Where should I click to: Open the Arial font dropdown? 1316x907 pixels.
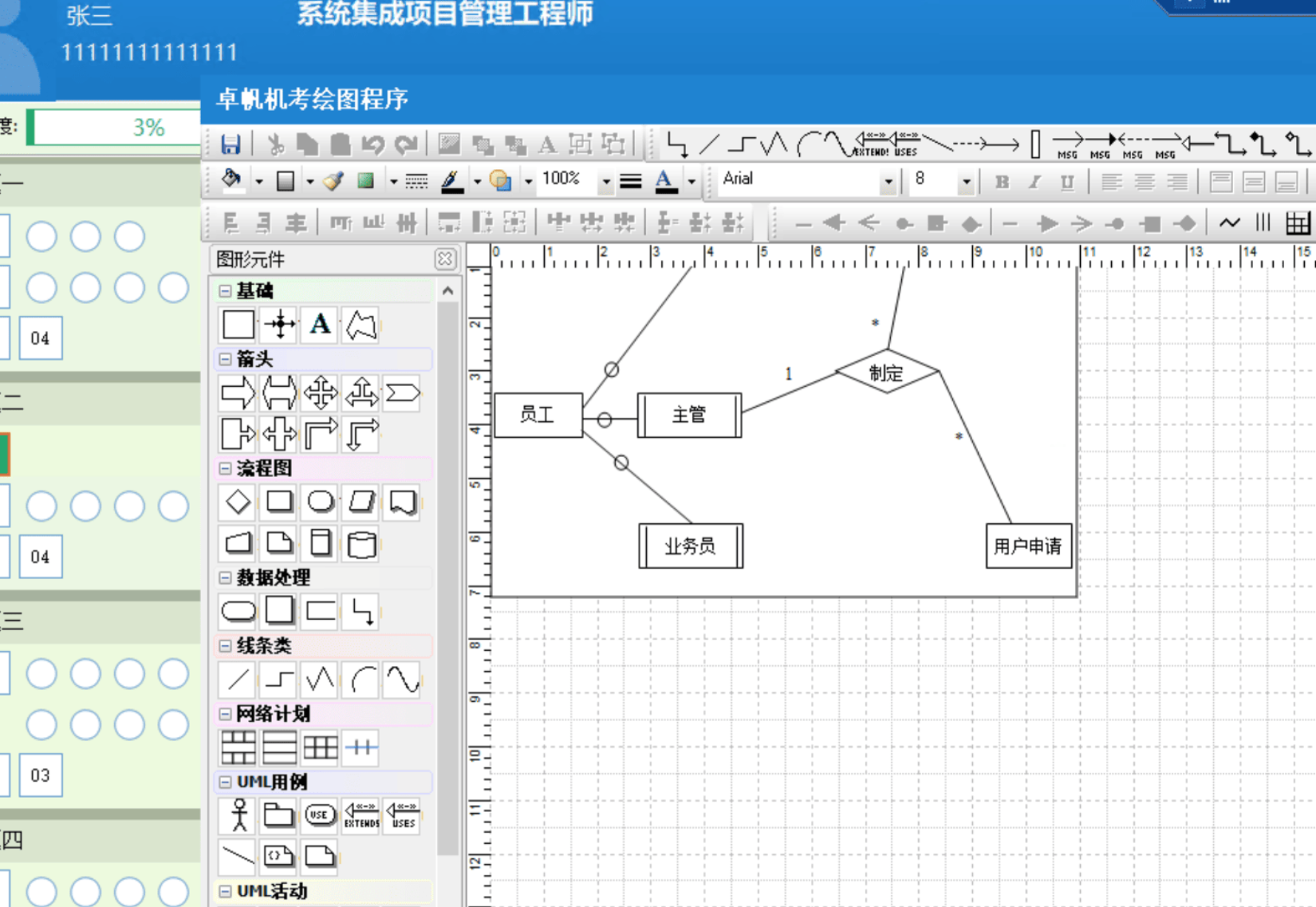888,182
